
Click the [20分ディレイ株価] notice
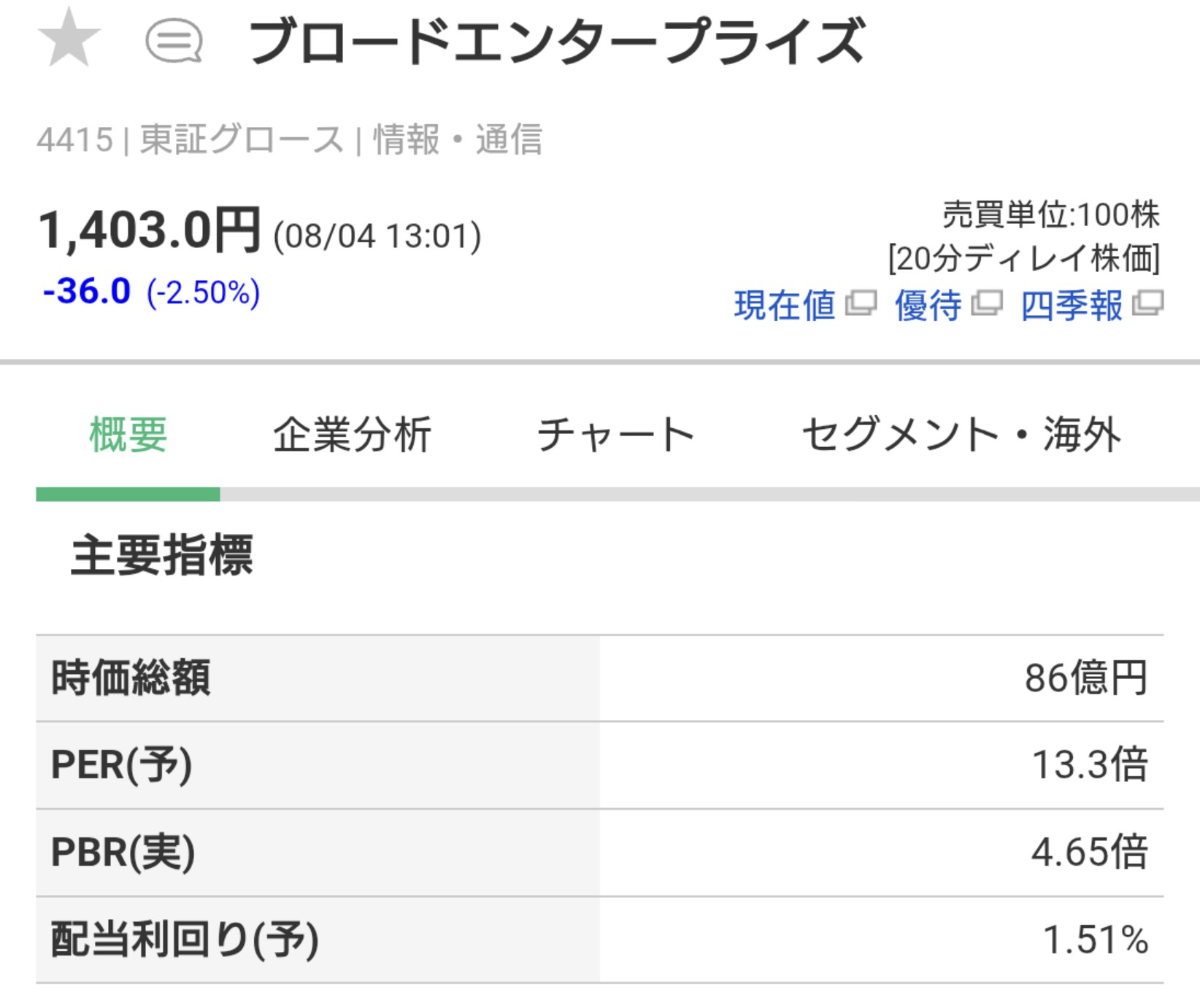1023,258
